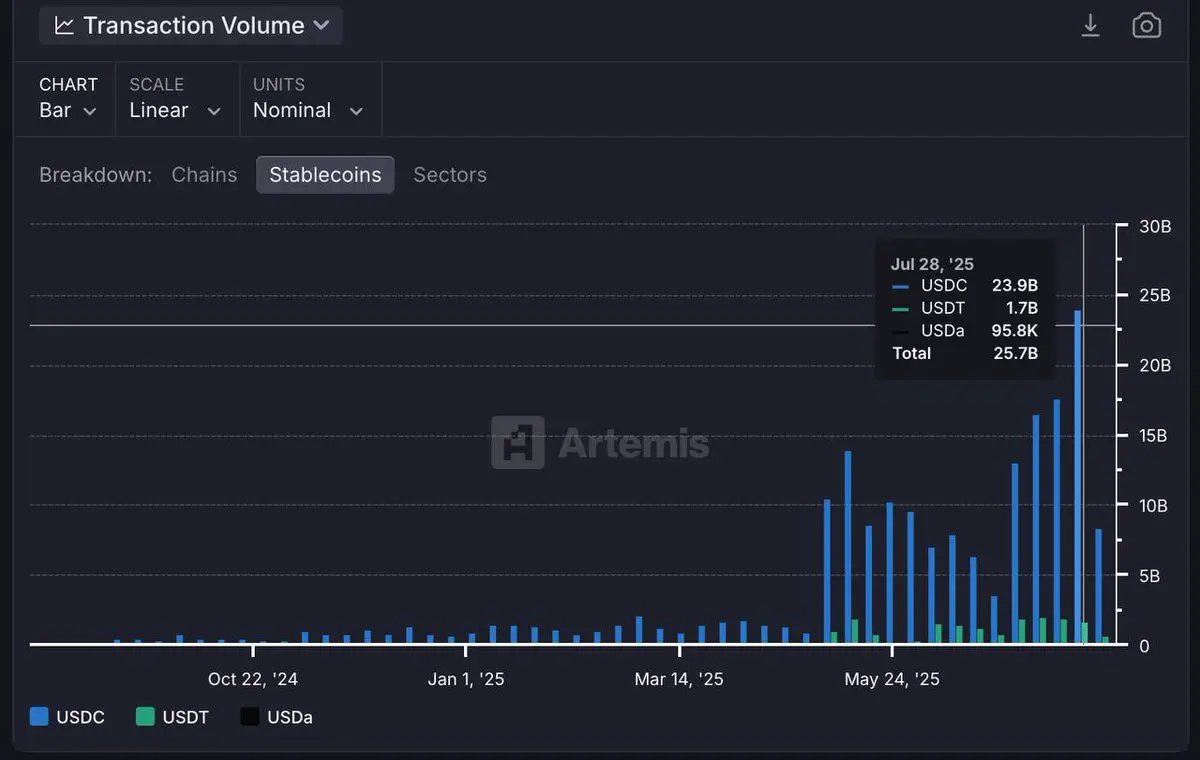Toggle USDa series in the legend
The height and width of the screenshot is (760, 1200).
(x=277, y=717)
